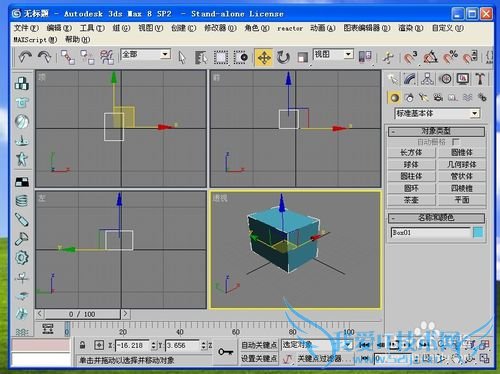Viewport: 500px width, 374px height.
Task: Click the Undo arrow in the main toolbar
Action: [25, 57]
